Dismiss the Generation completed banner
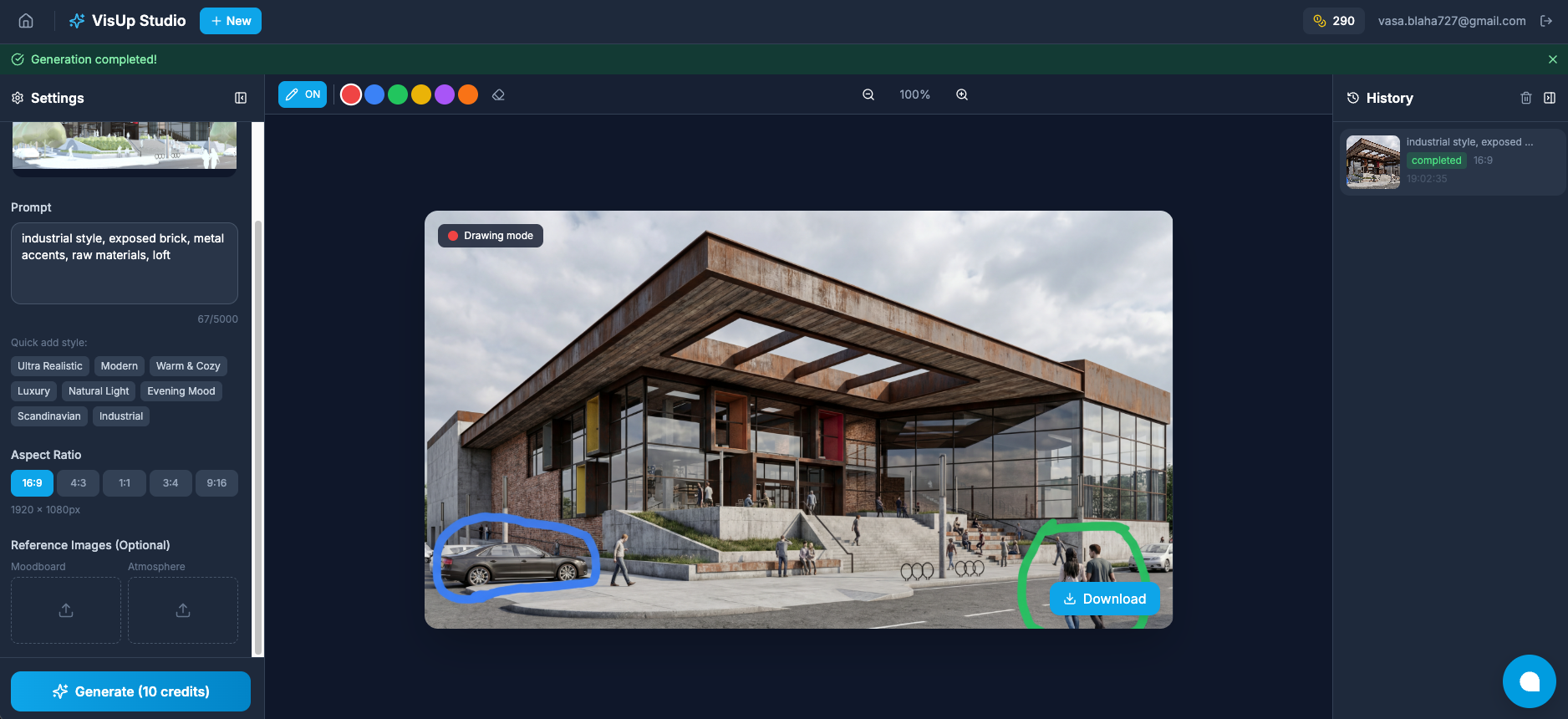 [1553, 59]
